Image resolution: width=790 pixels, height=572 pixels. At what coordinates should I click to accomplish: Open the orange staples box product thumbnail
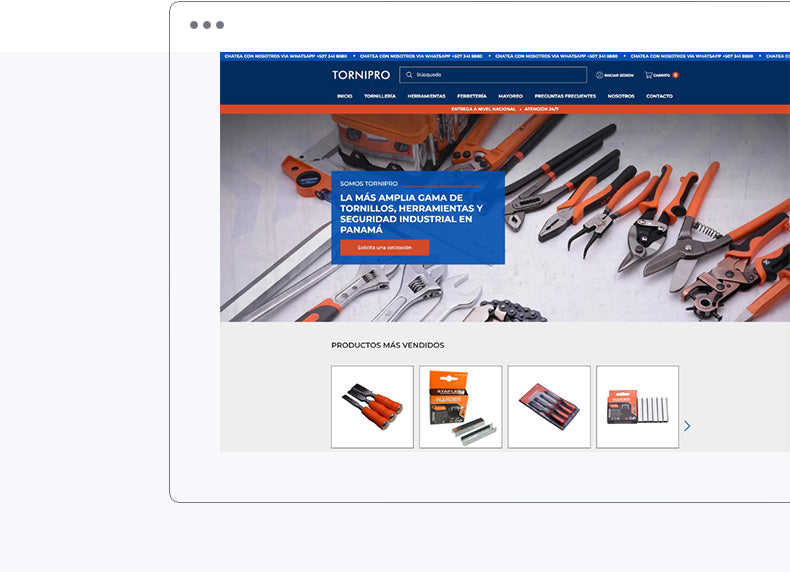[460, 407]
